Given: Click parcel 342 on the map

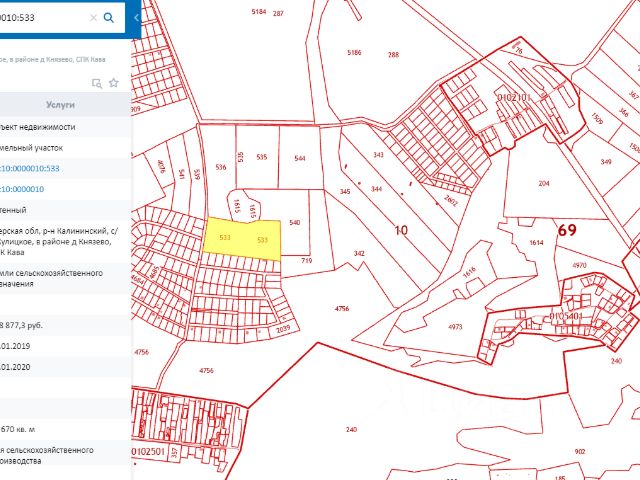Looking at the screenshot, I should (x=359, y=254).
